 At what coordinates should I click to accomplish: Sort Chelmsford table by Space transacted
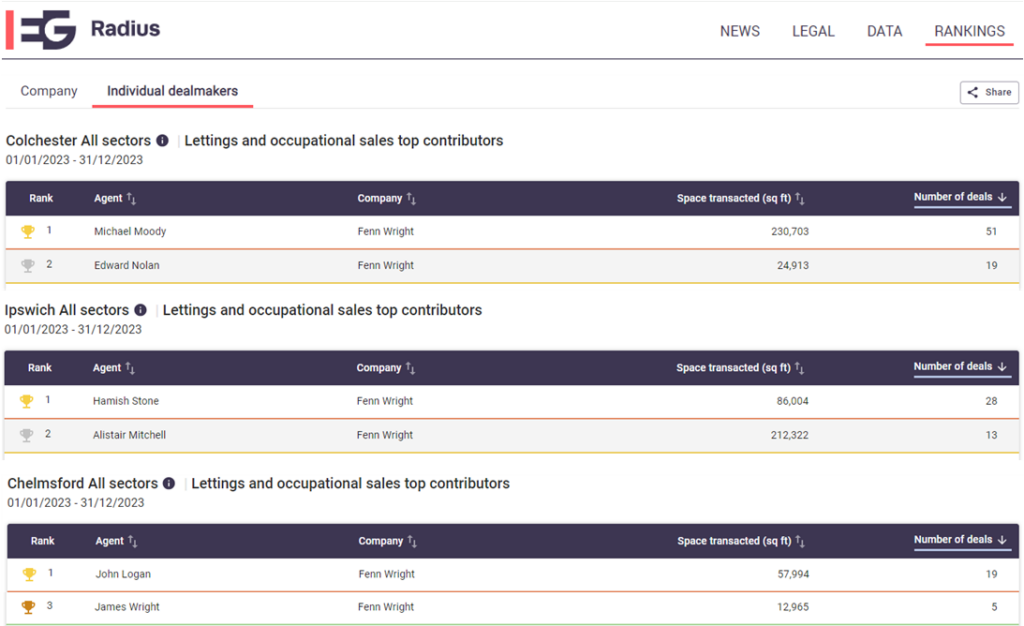(x=741, y=541)
